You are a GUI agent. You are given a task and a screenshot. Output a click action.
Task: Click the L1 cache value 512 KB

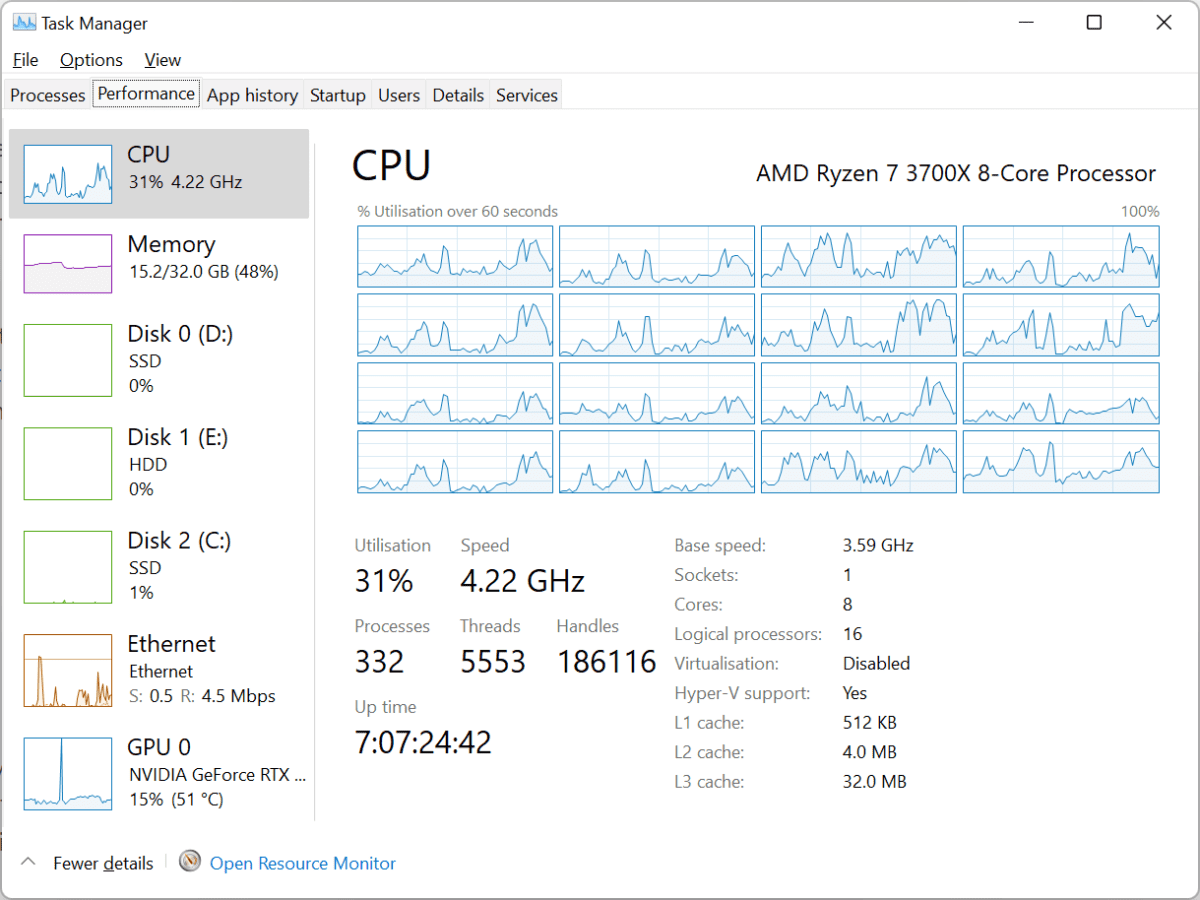coord(869,723)
